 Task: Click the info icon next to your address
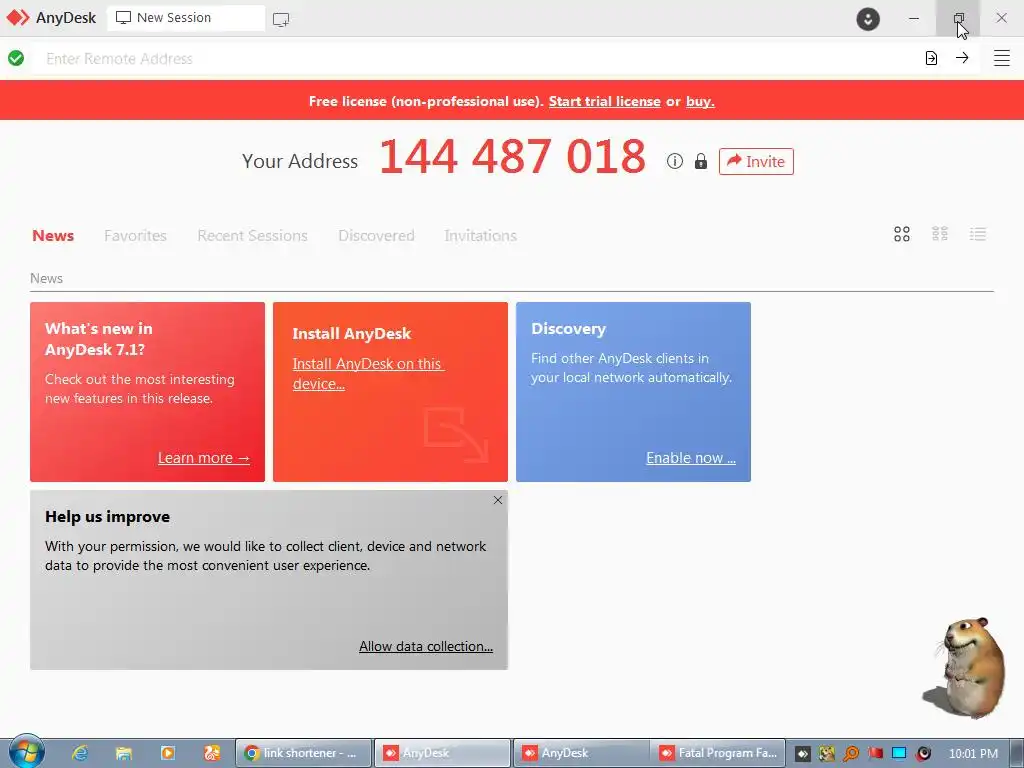pyautogui.click(x=675, y=161)
